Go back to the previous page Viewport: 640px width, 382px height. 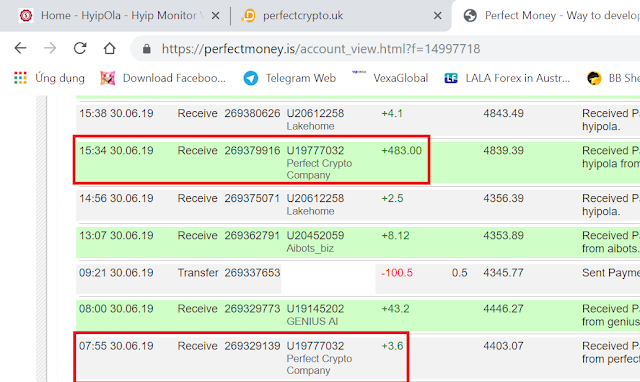pos(20,48)
